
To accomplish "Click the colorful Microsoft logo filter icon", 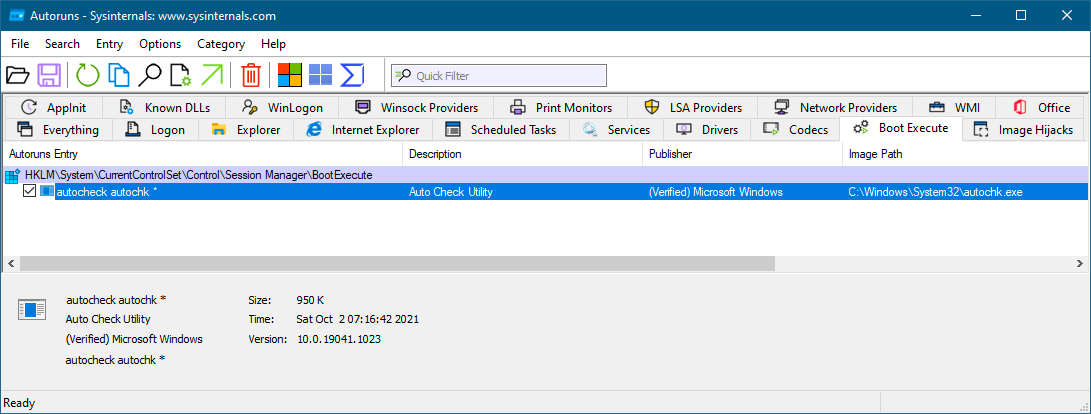I will [x=290, y=75].
